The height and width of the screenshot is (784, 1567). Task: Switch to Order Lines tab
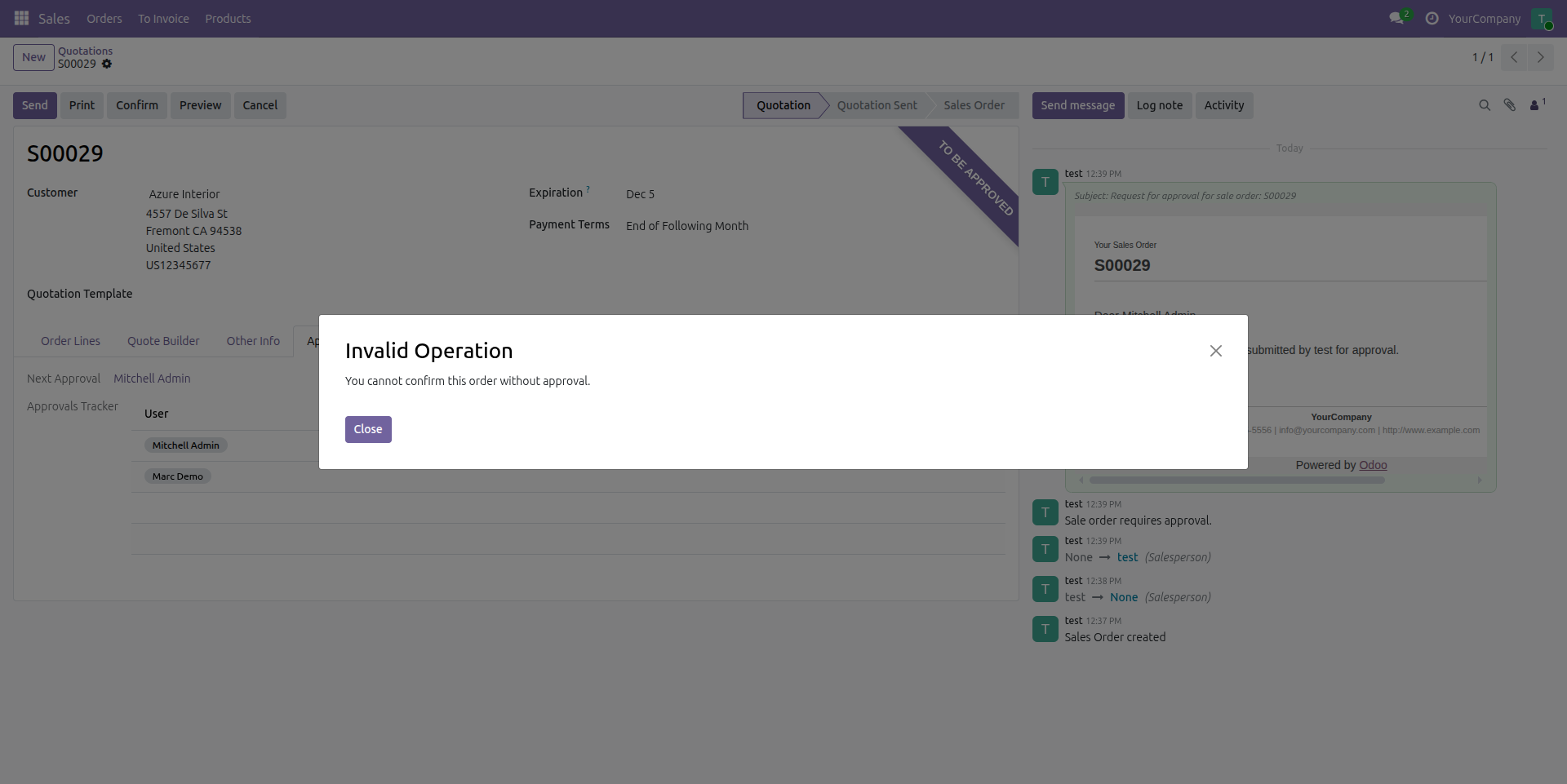click(70, 341)
